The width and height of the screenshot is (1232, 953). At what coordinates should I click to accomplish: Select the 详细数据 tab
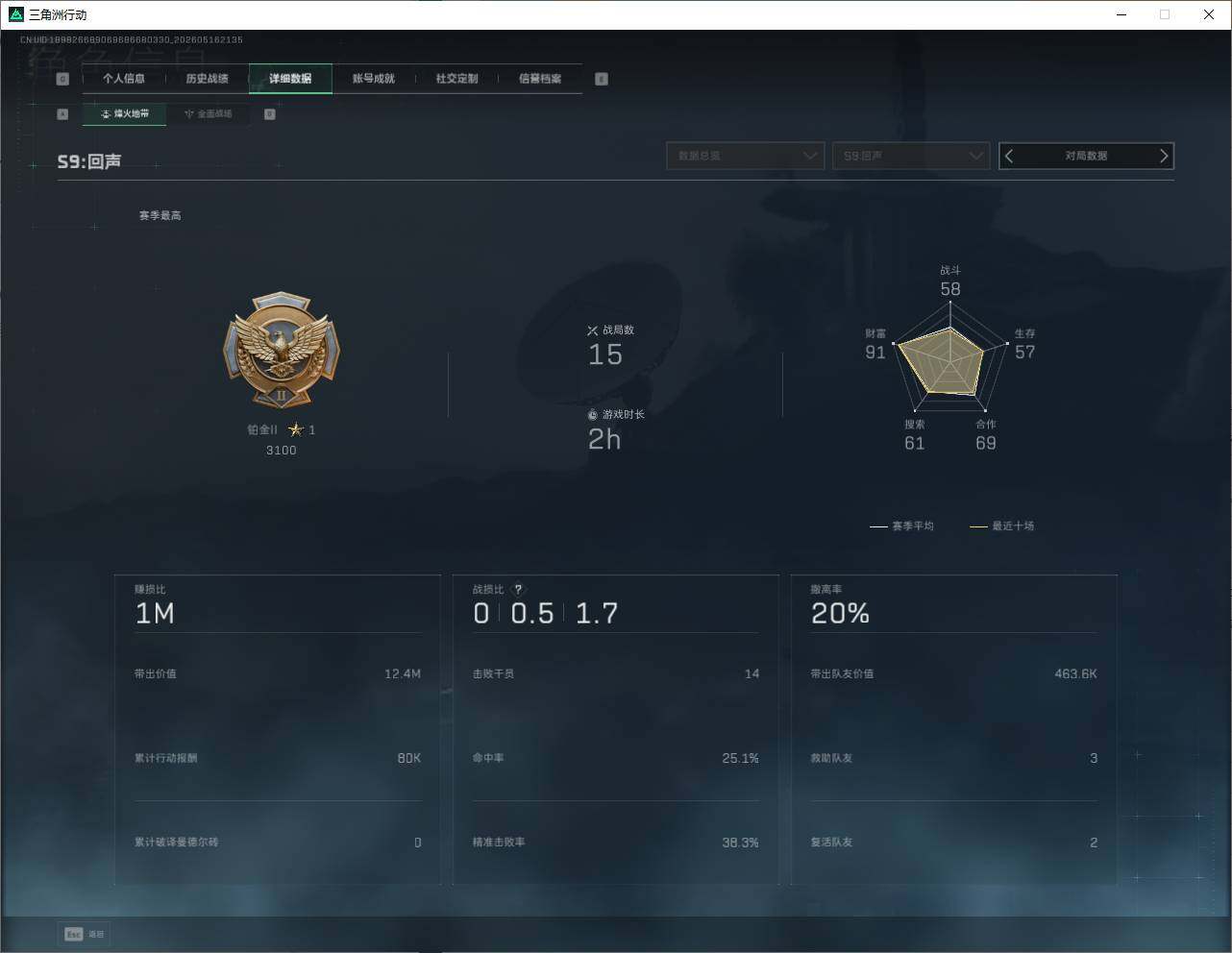290,79
